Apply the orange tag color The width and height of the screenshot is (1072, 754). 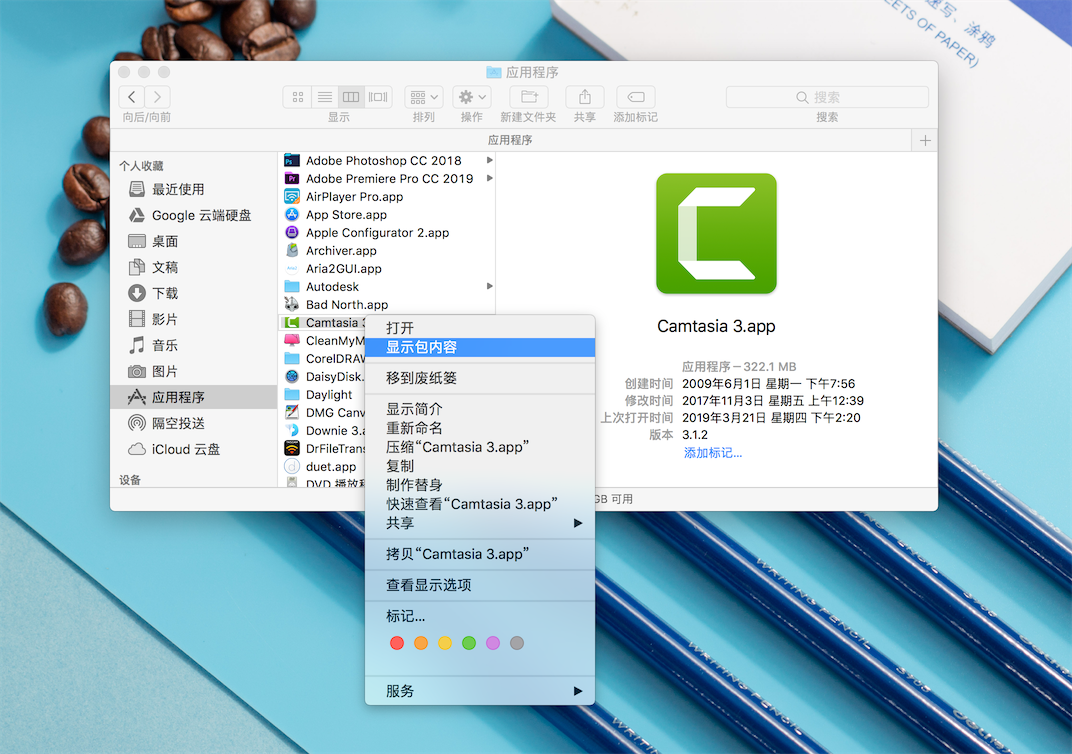pos(420,643)
